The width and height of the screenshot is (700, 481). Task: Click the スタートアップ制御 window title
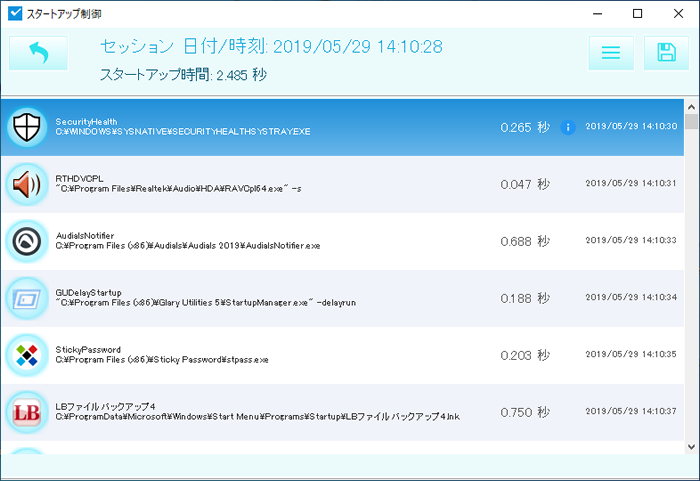[x=64, y=14]
